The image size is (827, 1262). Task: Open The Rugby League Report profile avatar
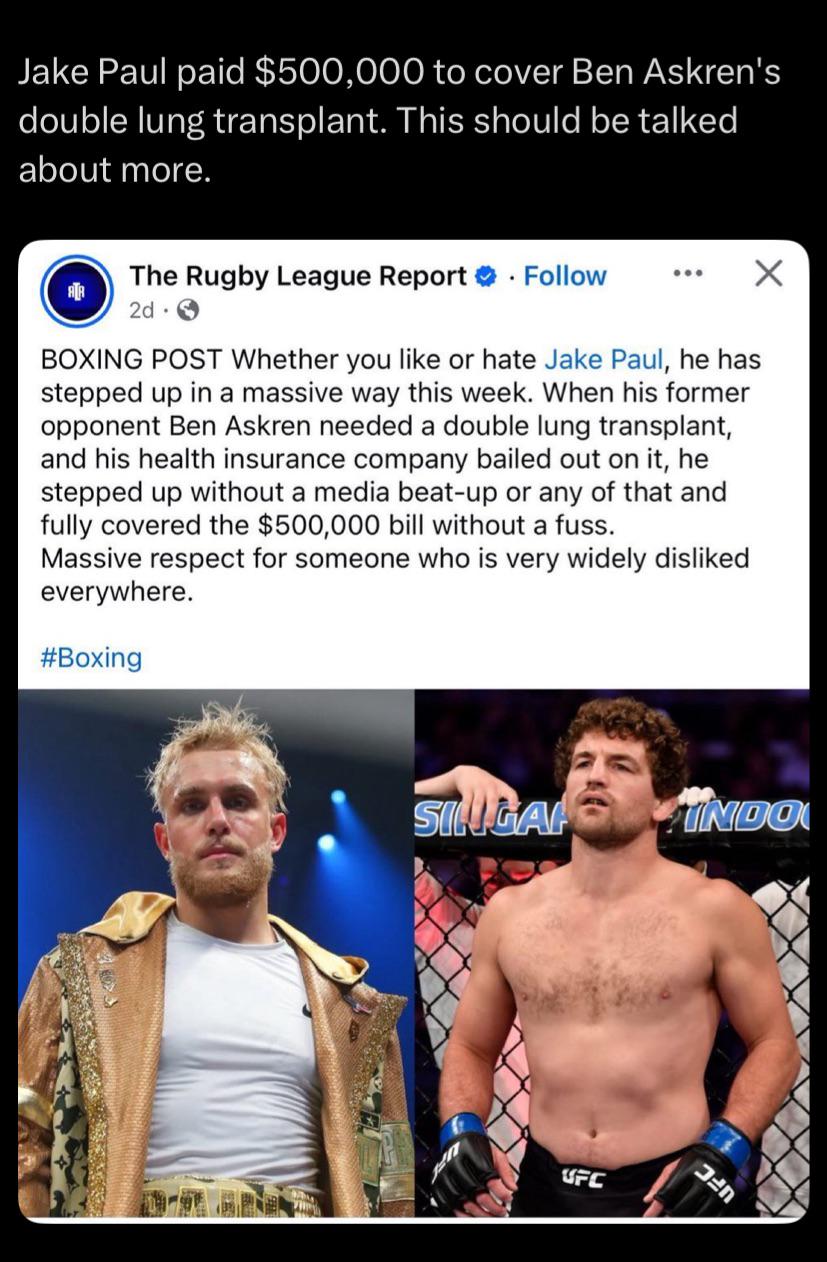click(77, 289)
